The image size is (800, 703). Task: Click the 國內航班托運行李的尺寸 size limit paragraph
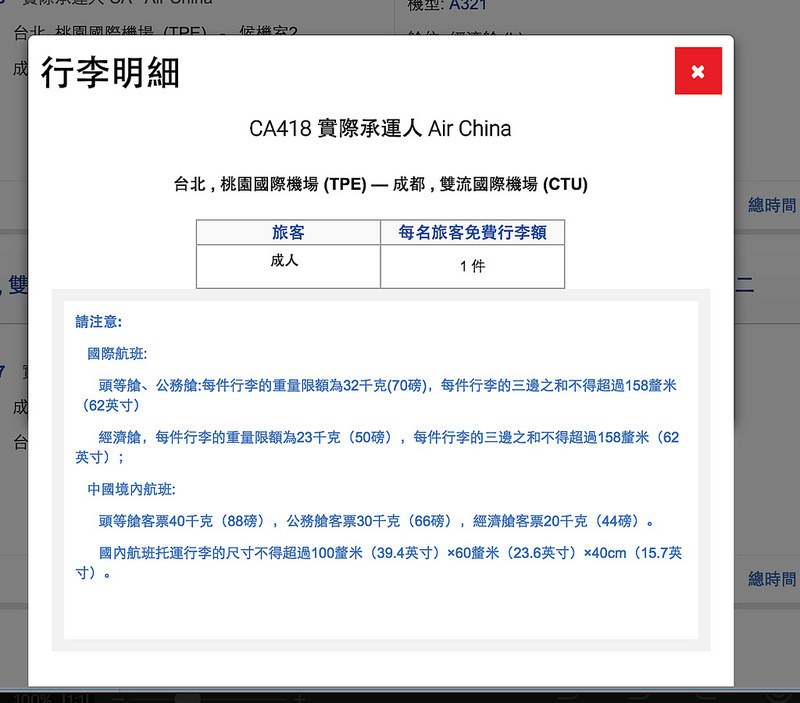pyautogui.click(x=379, y=563)
